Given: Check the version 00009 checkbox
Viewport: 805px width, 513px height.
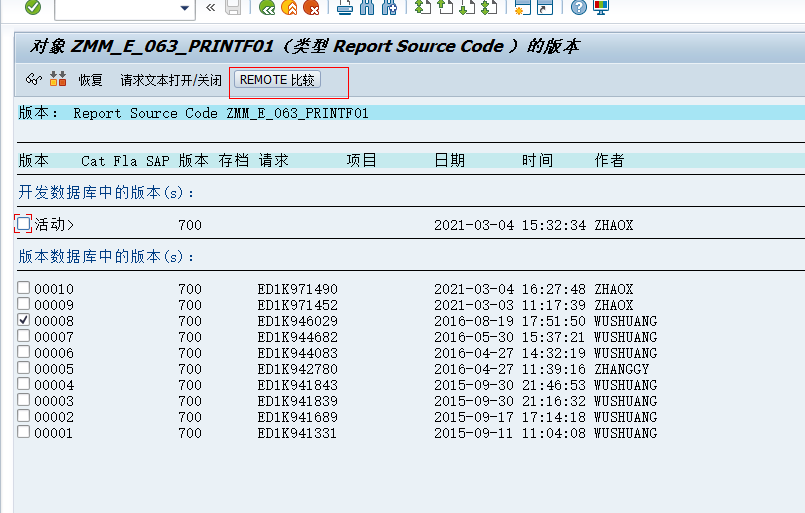Looking at the screenshot, I should coord(23,303).
